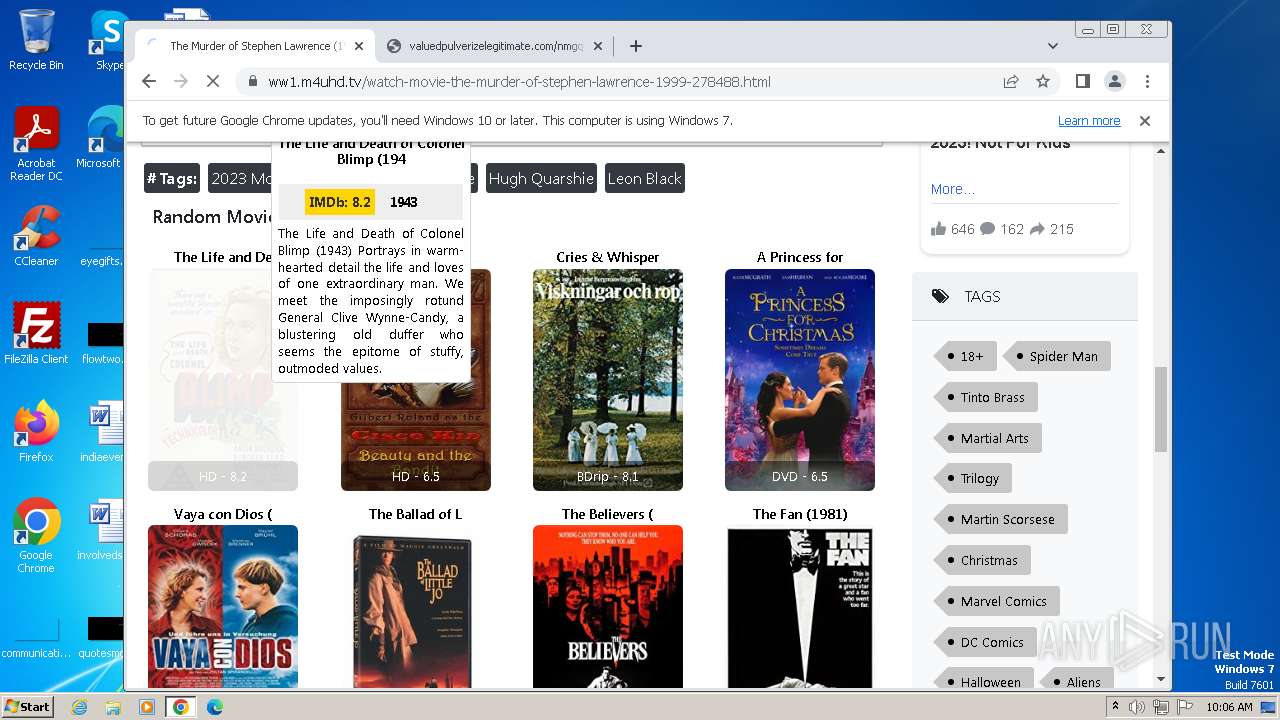Open the Leon Black tag
Screen dimensions: 1280x720
[645, 179]
